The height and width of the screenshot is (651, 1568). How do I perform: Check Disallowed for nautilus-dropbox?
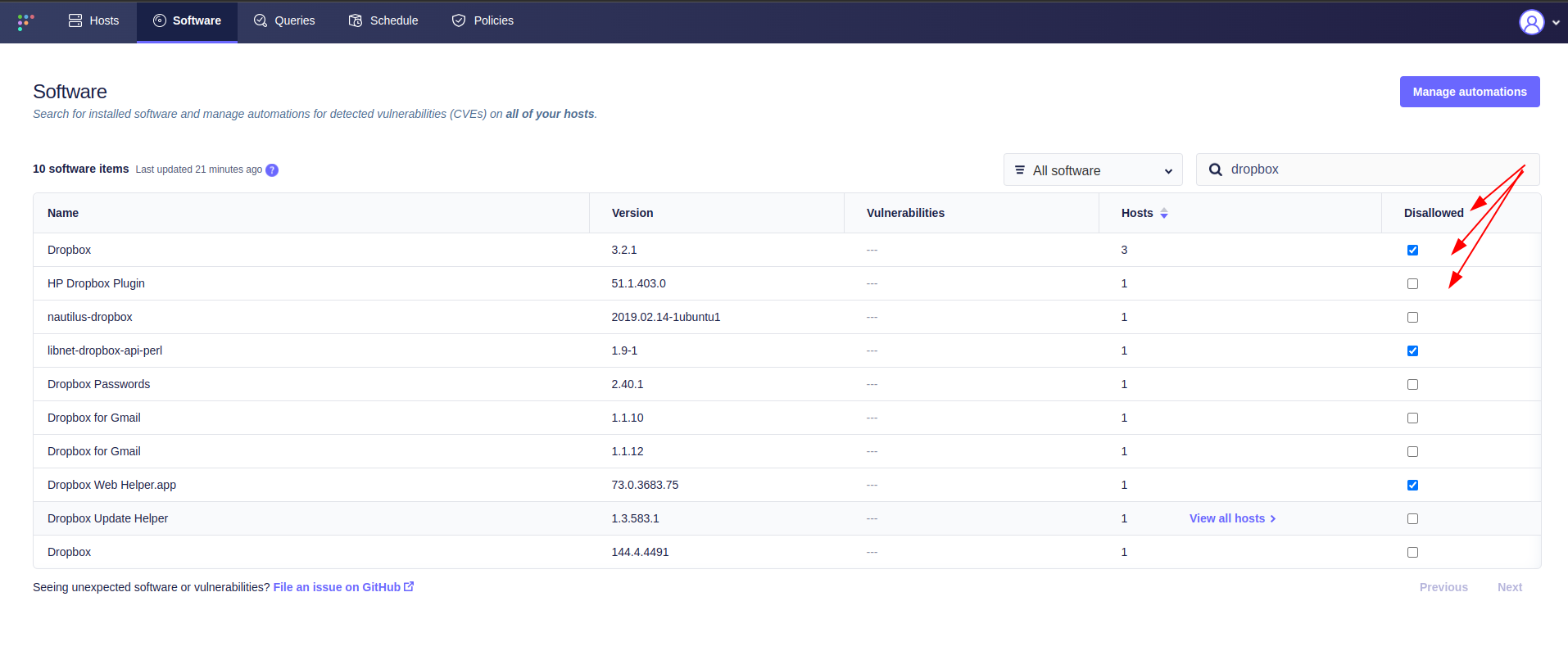[1412, 317]
